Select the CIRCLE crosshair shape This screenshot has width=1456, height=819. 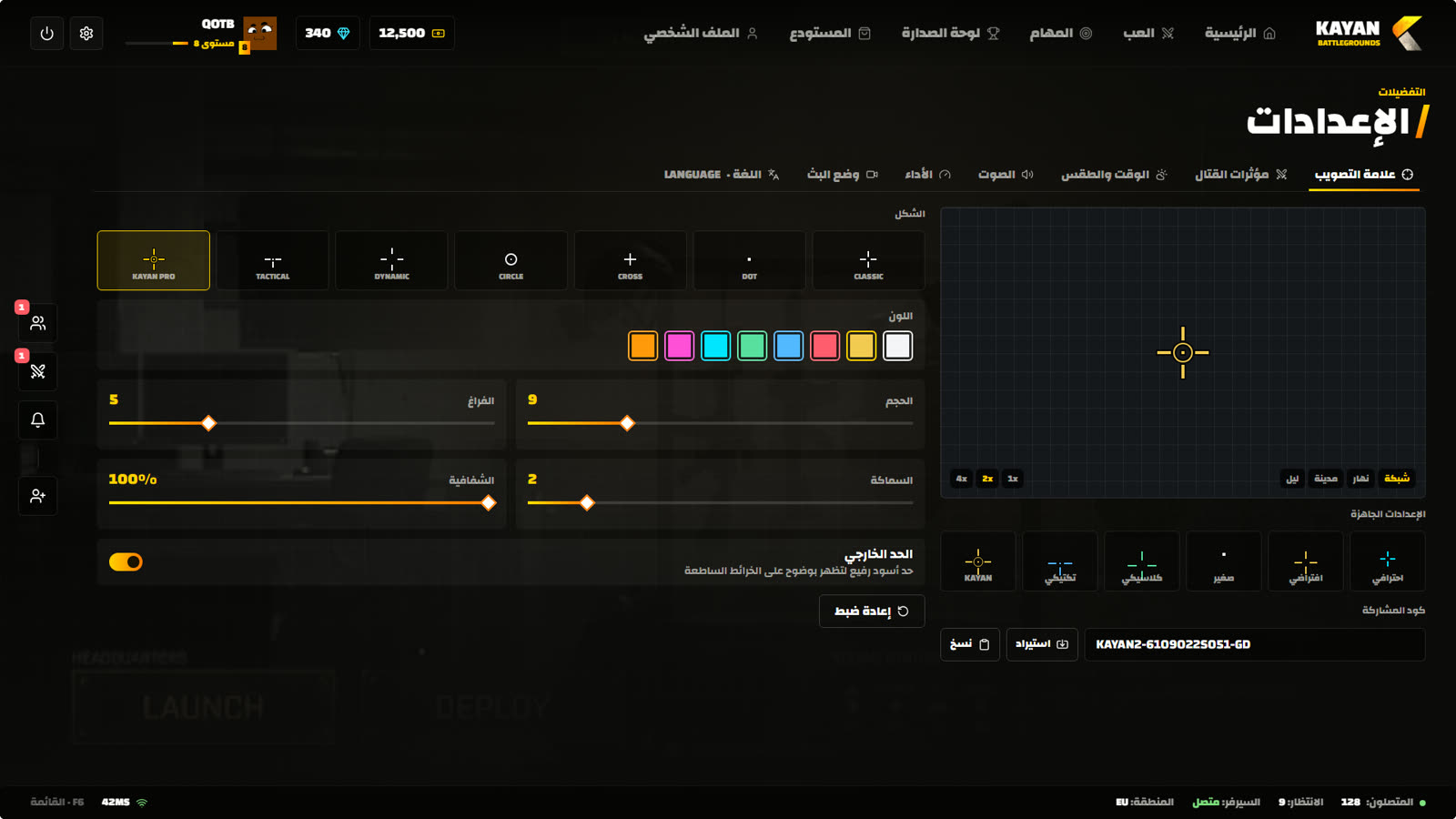coord(511,260)
